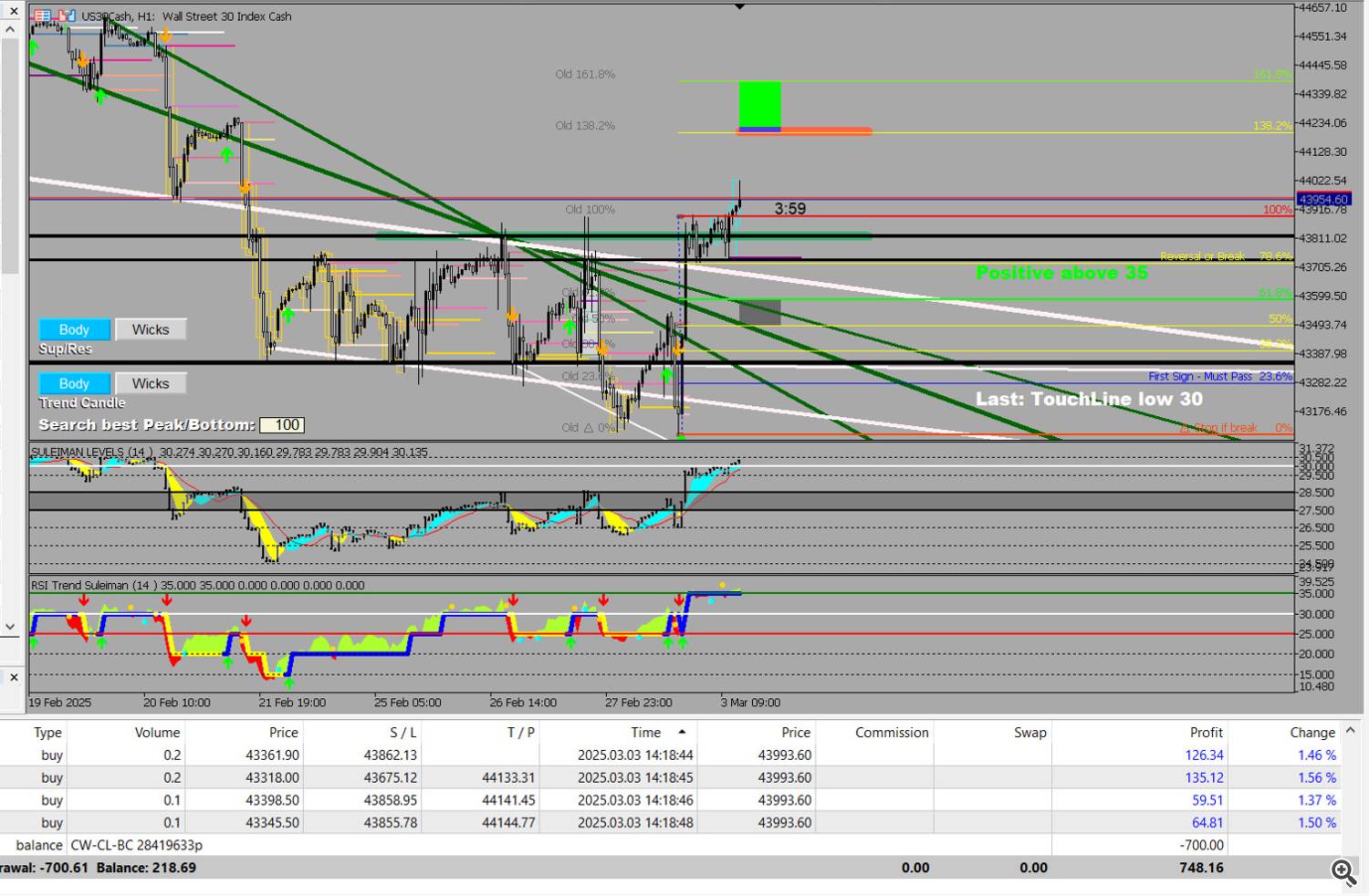The image size is (1369, 896).
Task: Select Body mode for Trend Candle
Action: tap(74, 383)
